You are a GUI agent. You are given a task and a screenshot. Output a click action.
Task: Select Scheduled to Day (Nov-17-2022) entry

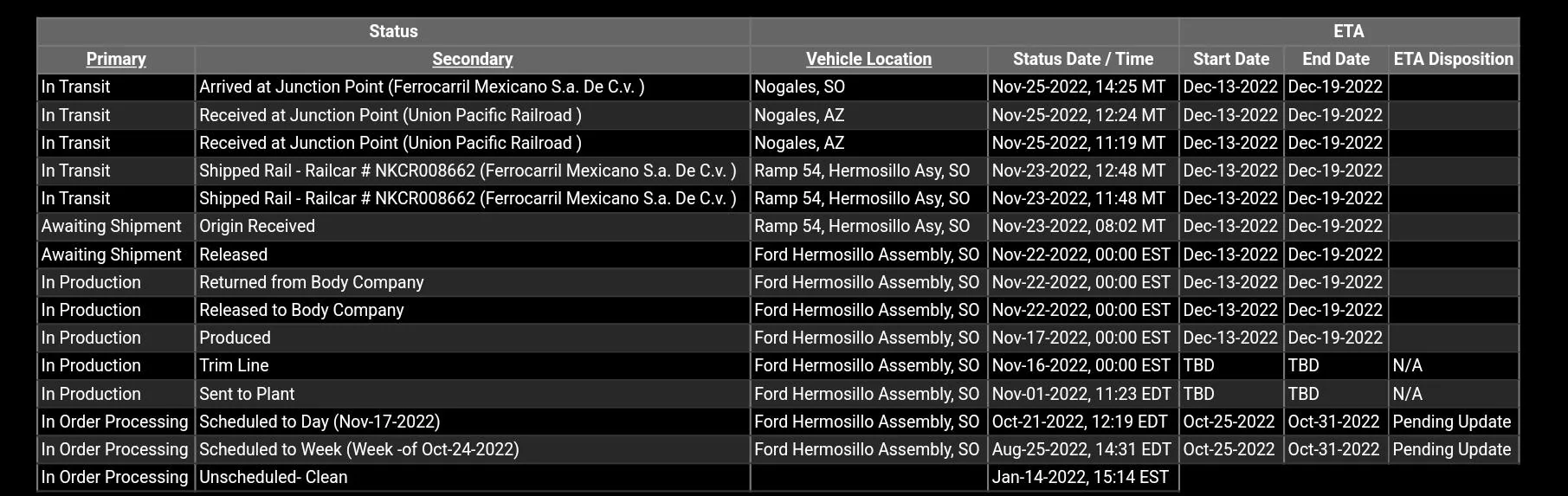(319, 422)
